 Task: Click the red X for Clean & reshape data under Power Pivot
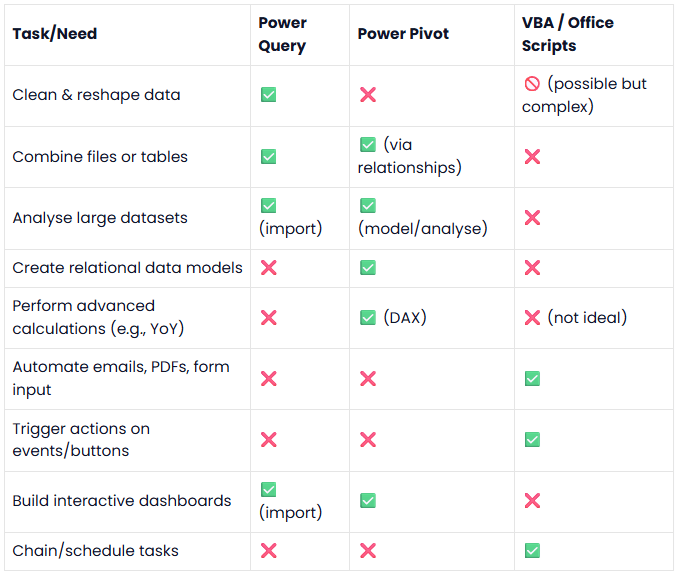coord(368,94)
